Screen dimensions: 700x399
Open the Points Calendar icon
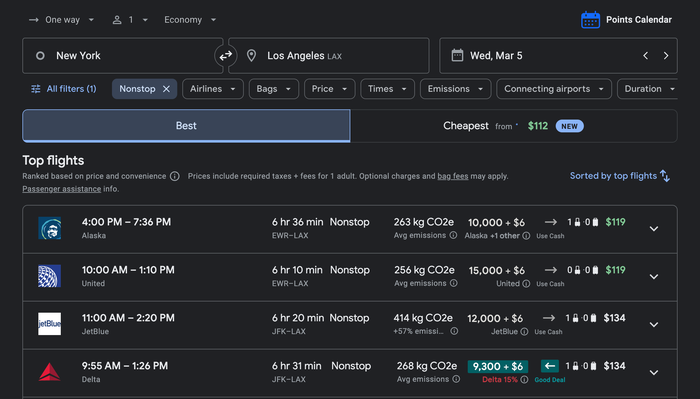(x=590, y=20)
